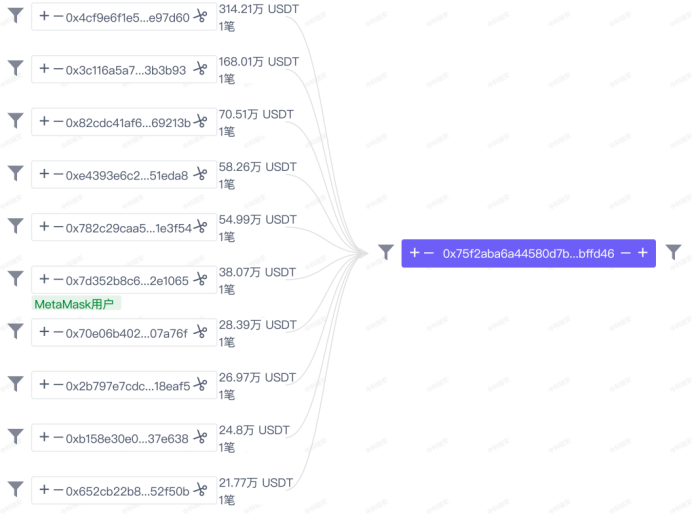692x522 pixels.
Task: Click the scissors icon on 0x652cb22b8...52f50b
Action: click(200, 490)
